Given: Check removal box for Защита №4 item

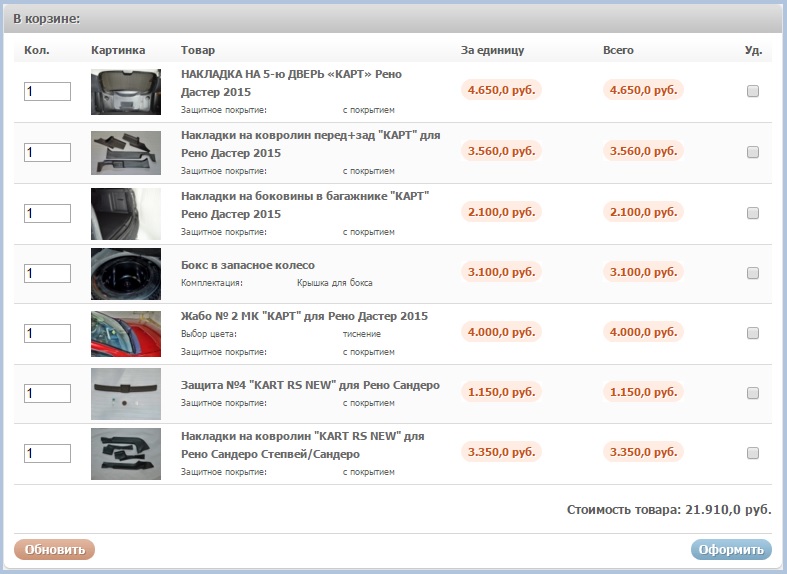Looking at the screenshot, I should [x=753, y=393].
